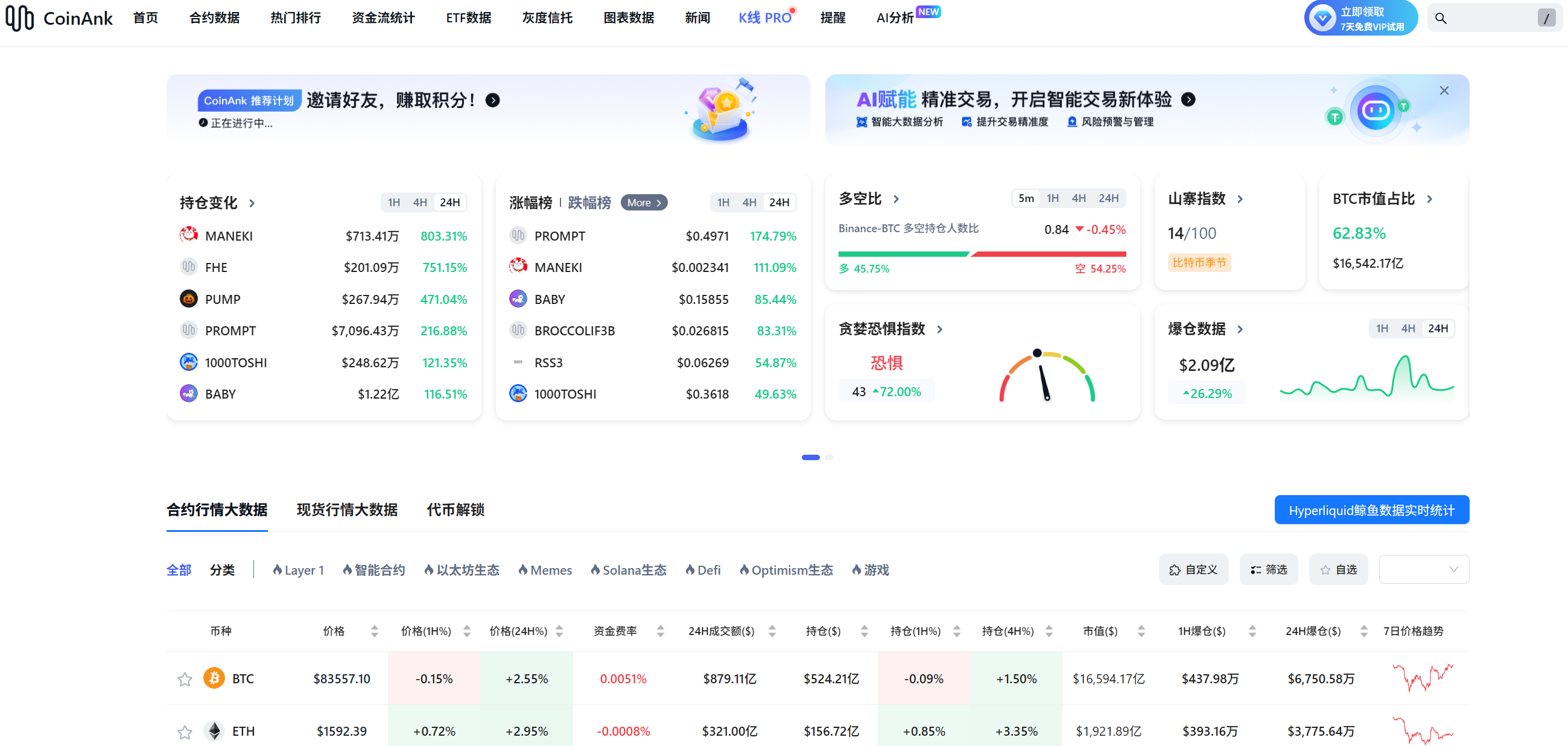Close the AI trading banner
Viewport: 1568px width, 746px height.
coord(1444,90)
